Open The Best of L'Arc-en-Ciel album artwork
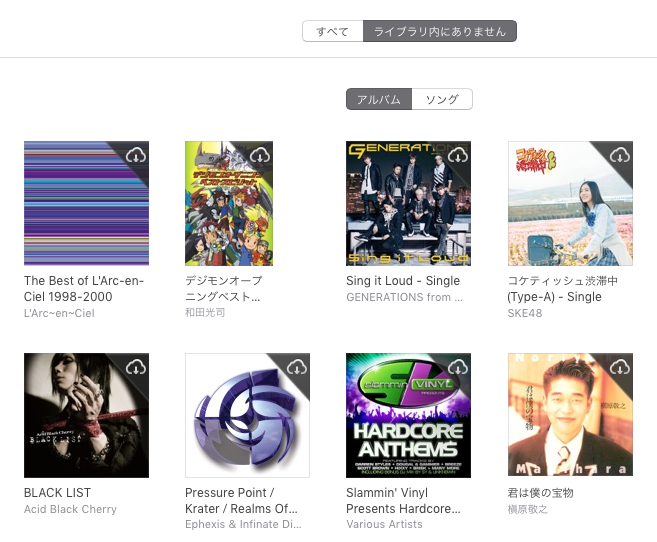This screenshot has width=657, height=542. pyautogui.click(x=86, y=204)
